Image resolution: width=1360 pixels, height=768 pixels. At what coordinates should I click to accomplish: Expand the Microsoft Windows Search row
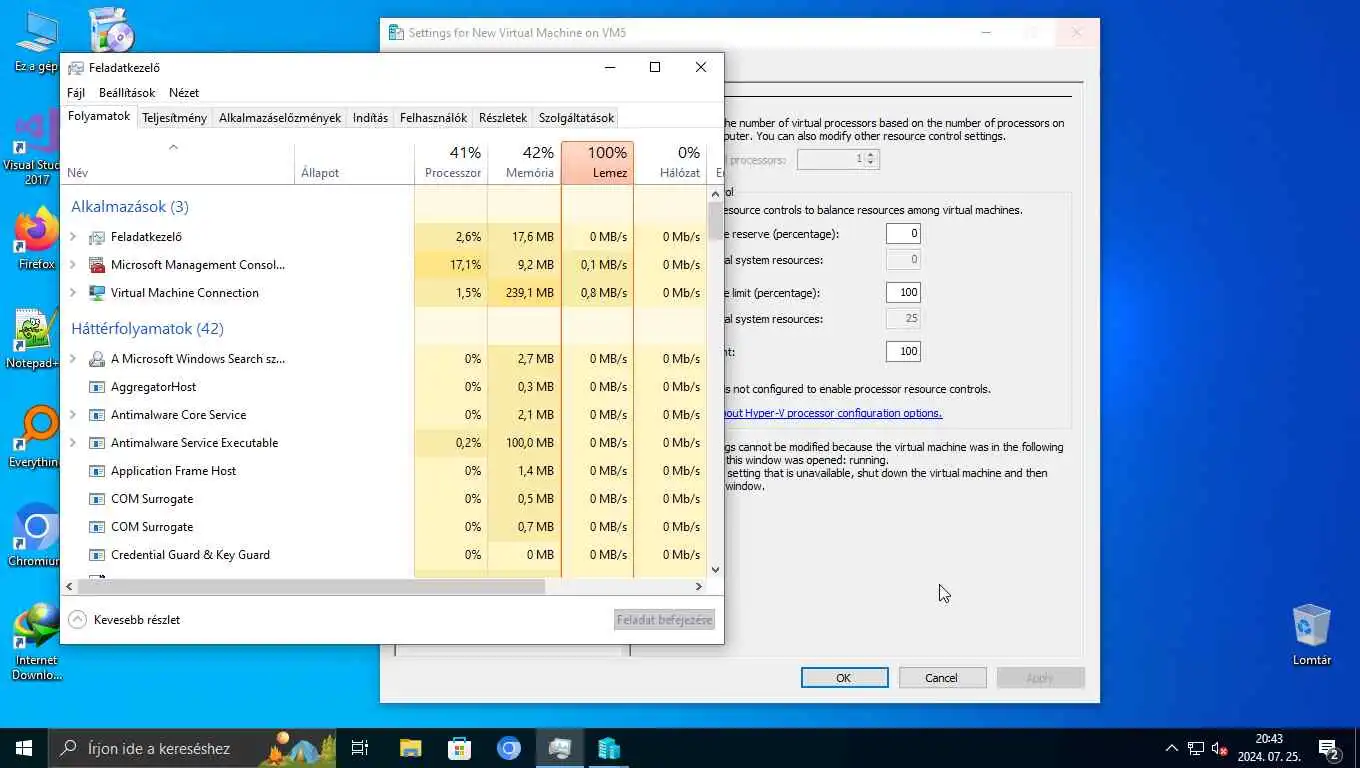pyautogui.click(x=73, y=359)
